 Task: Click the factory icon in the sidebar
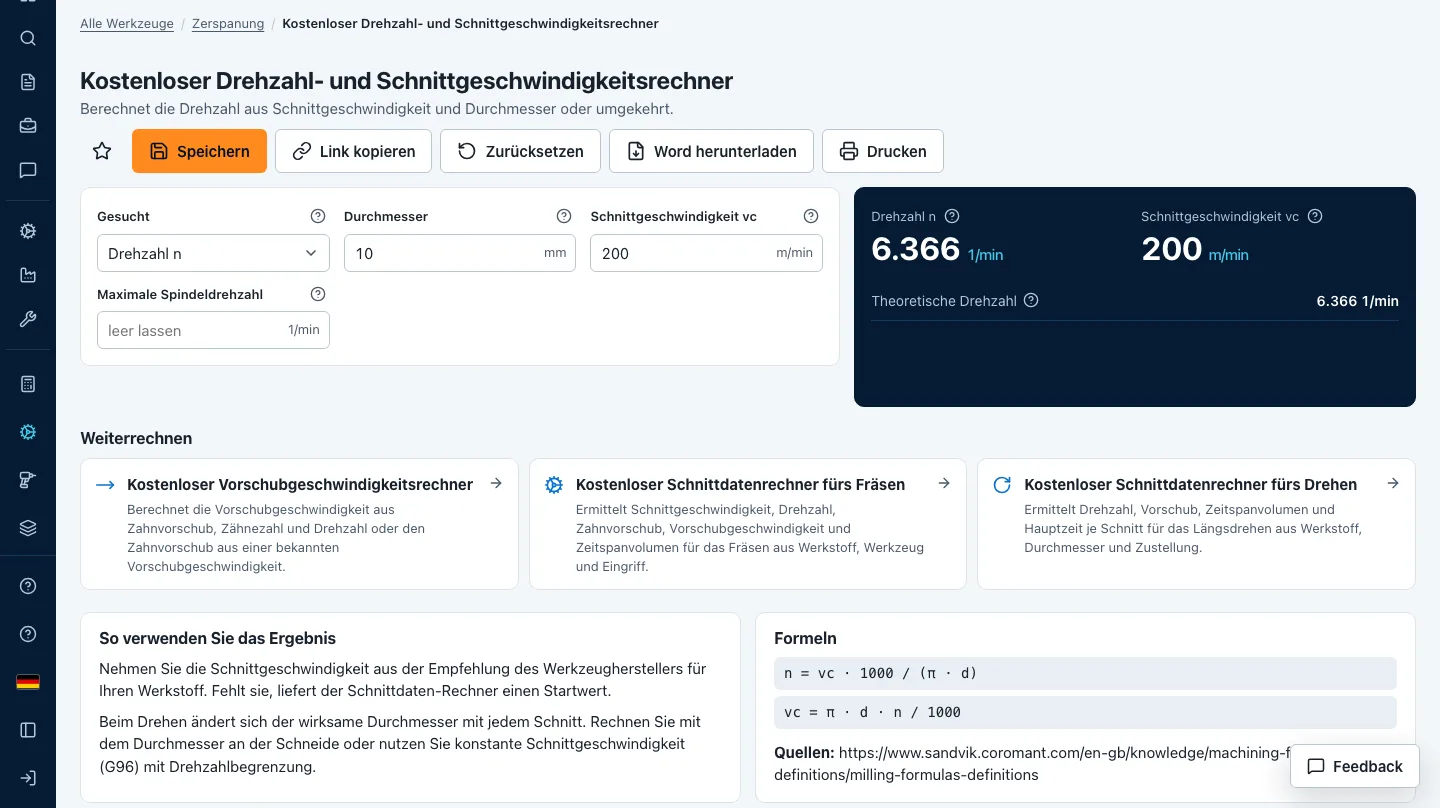(28, 275)
